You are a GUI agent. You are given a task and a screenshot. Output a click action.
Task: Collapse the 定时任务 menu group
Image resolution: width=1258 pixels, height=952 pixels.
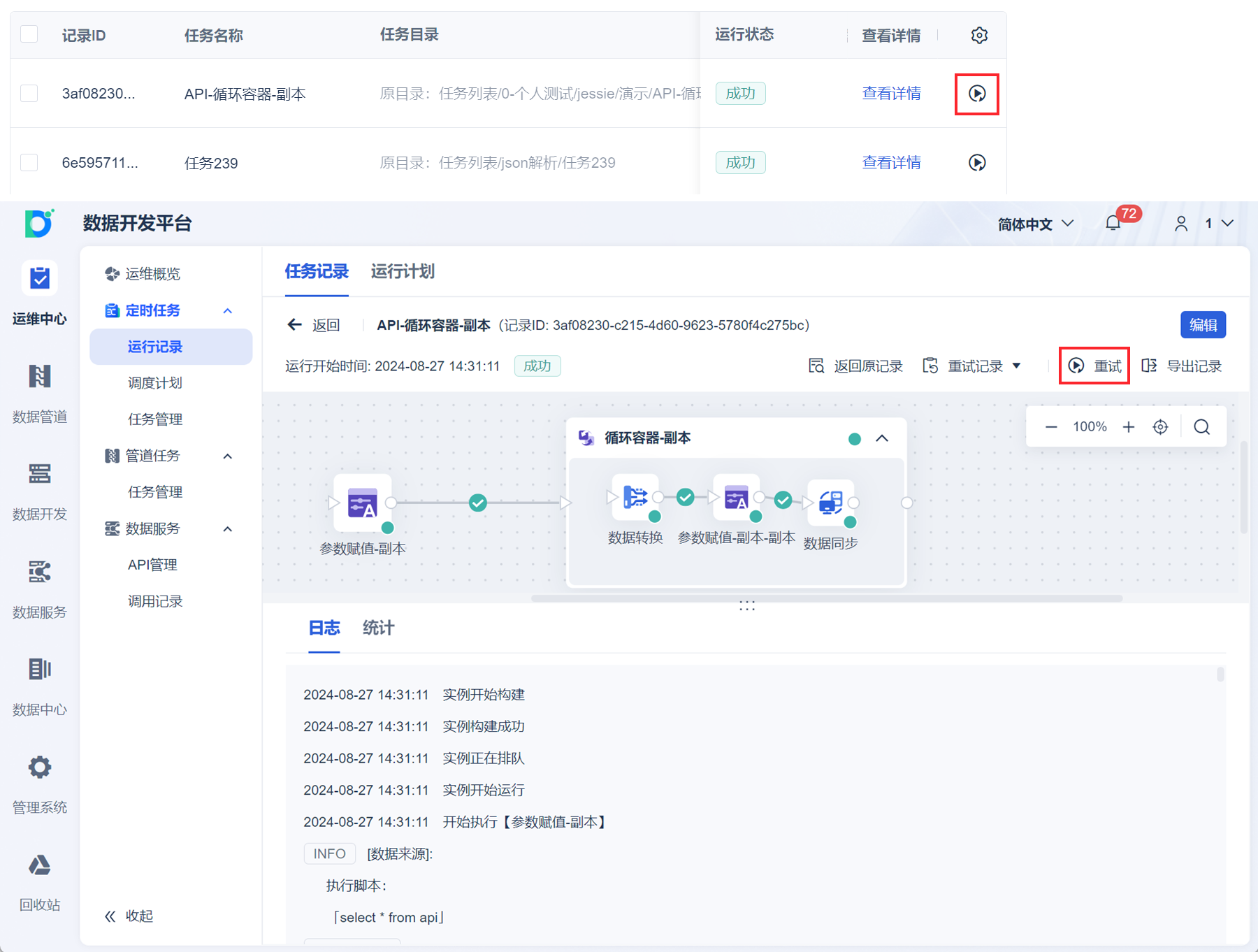(228, 310)
